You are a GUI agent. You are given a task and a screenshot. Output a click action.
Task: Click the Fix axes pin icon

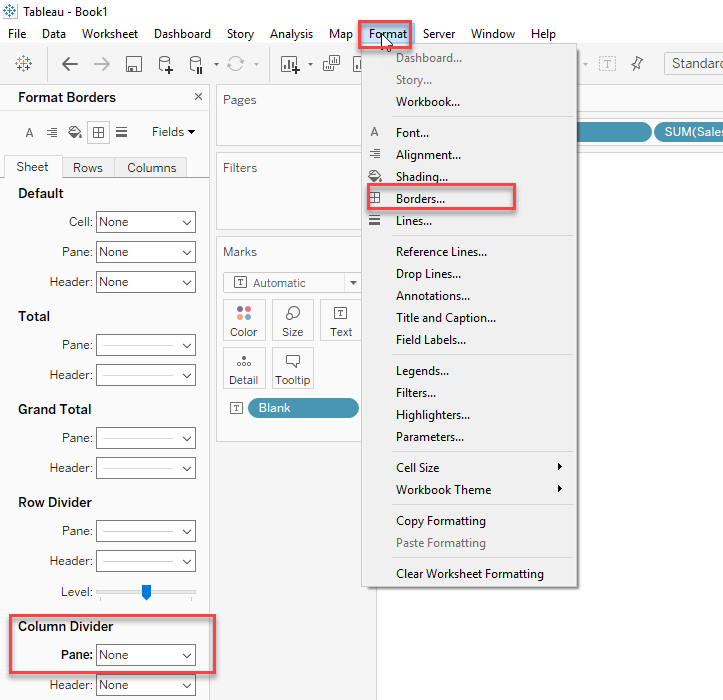click(x=637, y=64)
